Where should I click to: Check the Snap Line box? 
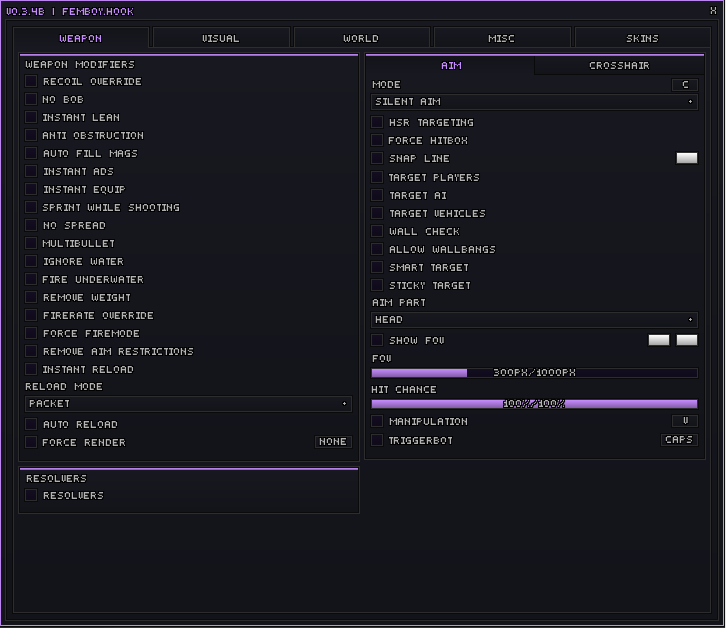(x=377, y=158)
